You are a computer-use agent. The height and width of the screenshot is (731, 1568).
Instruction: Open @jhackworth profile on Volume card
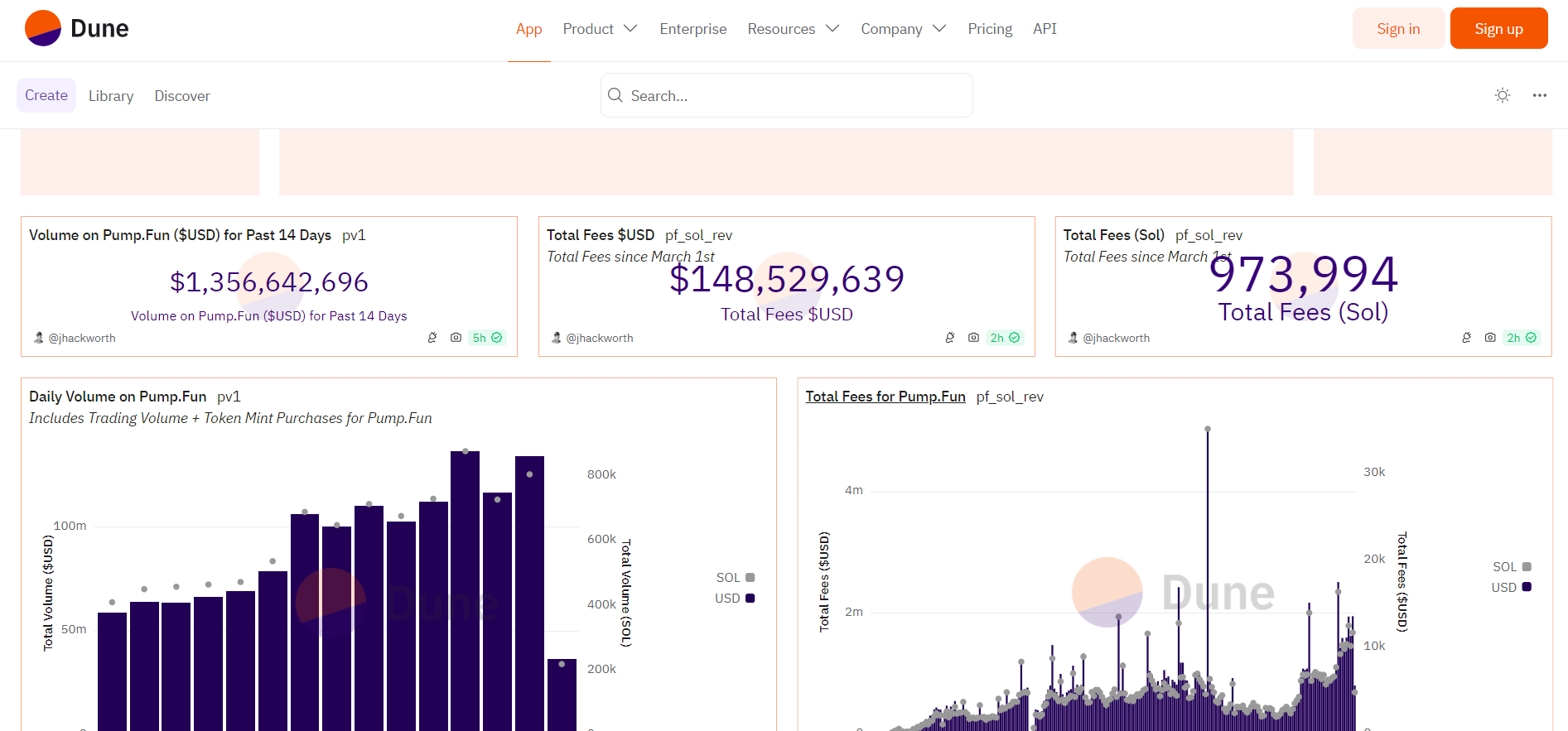click(x=82, y=338)
